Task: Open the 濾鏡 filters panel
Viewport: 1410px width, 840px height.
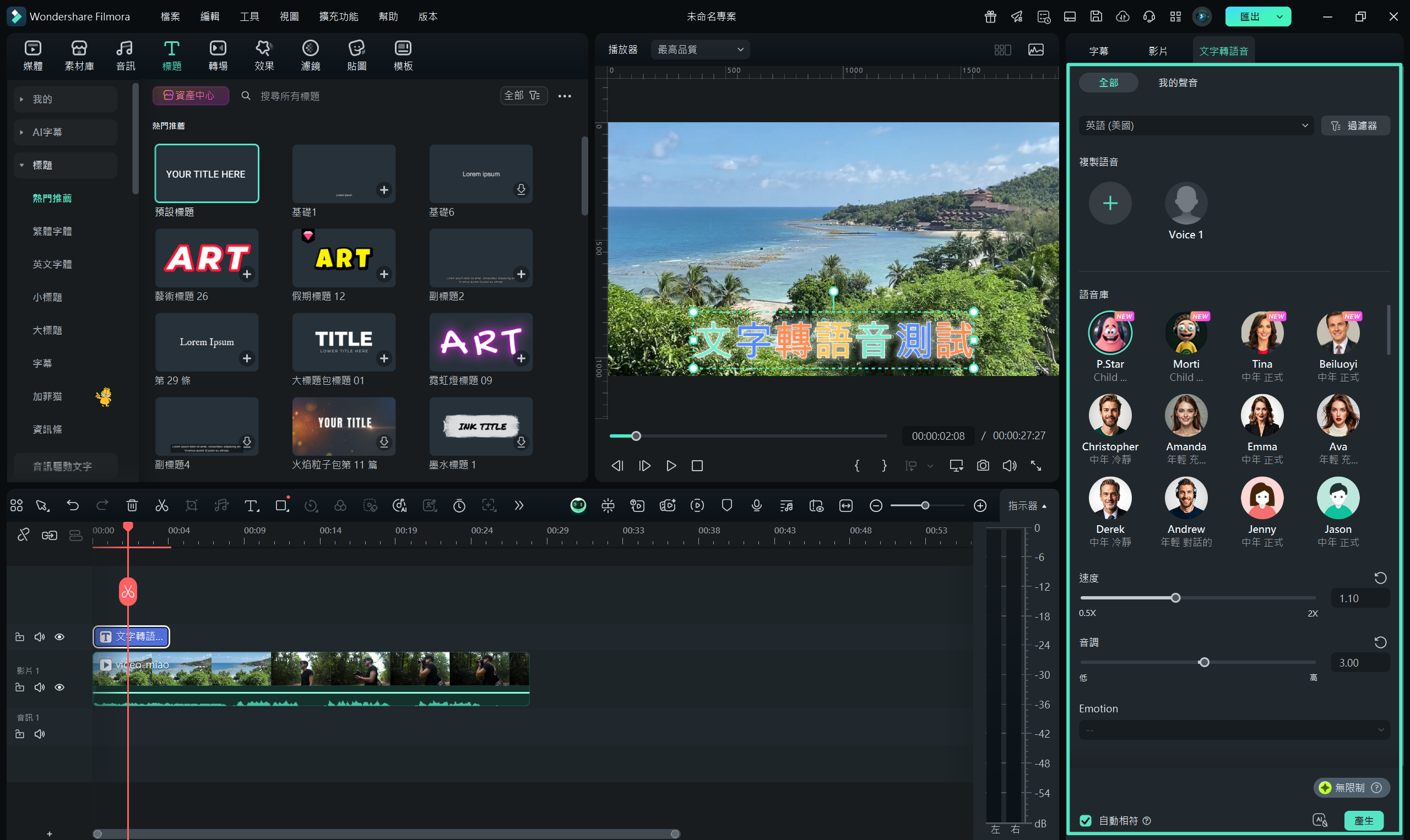Action: pyautogui.click(x=310, y=55)
